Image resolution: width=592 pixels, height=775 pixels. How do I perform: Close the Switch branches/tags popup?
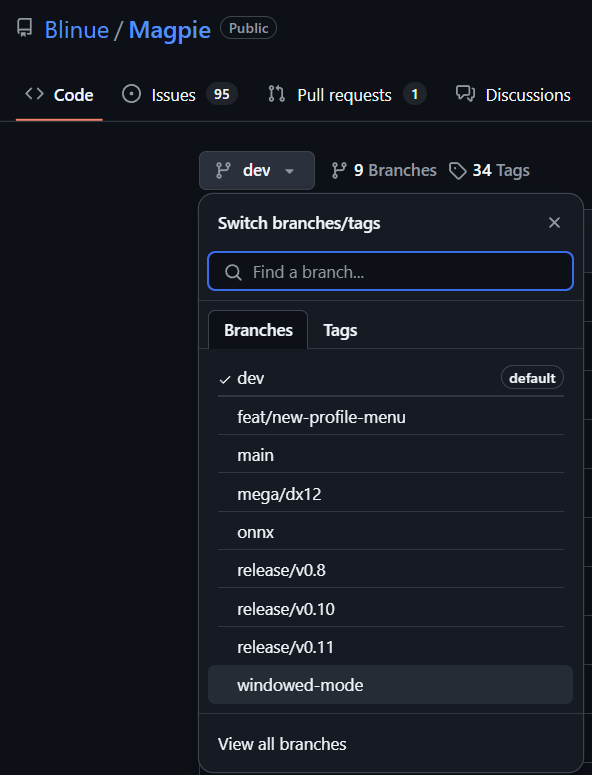coord(554,222)
